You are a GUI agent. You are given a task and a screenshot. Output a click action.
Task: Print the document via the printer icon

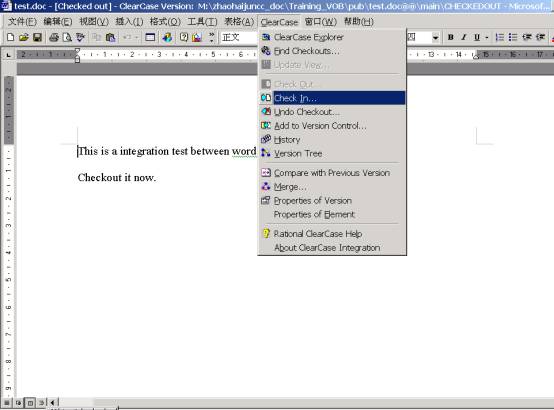tap(54, 37)
